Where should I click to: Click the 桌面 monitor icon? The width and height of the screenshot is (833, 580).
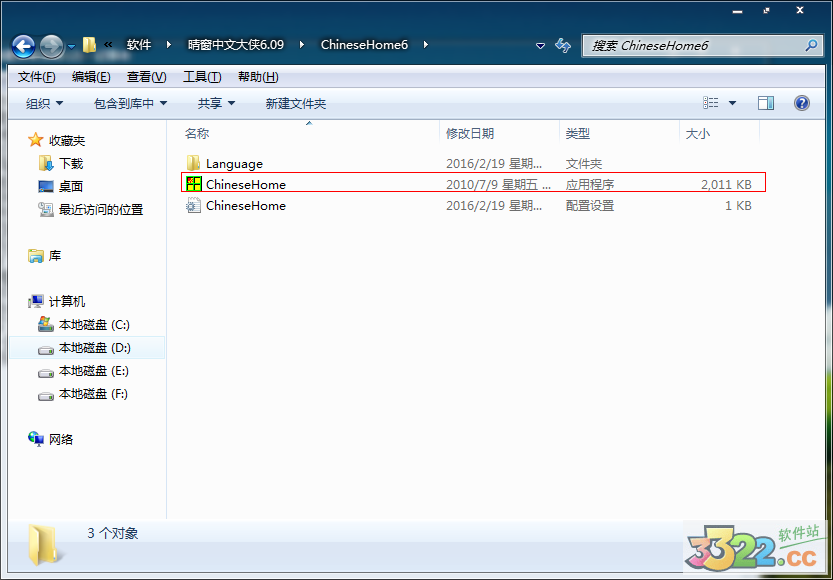click(46, 186)
